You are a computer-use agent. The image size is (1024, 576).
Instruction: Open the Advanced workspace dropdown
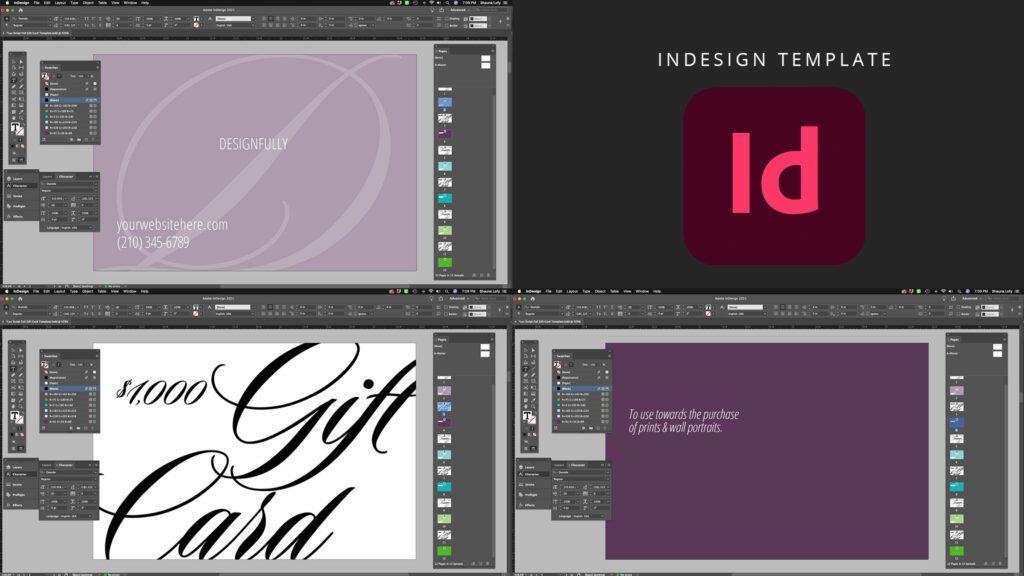click(x=456, y=9)
